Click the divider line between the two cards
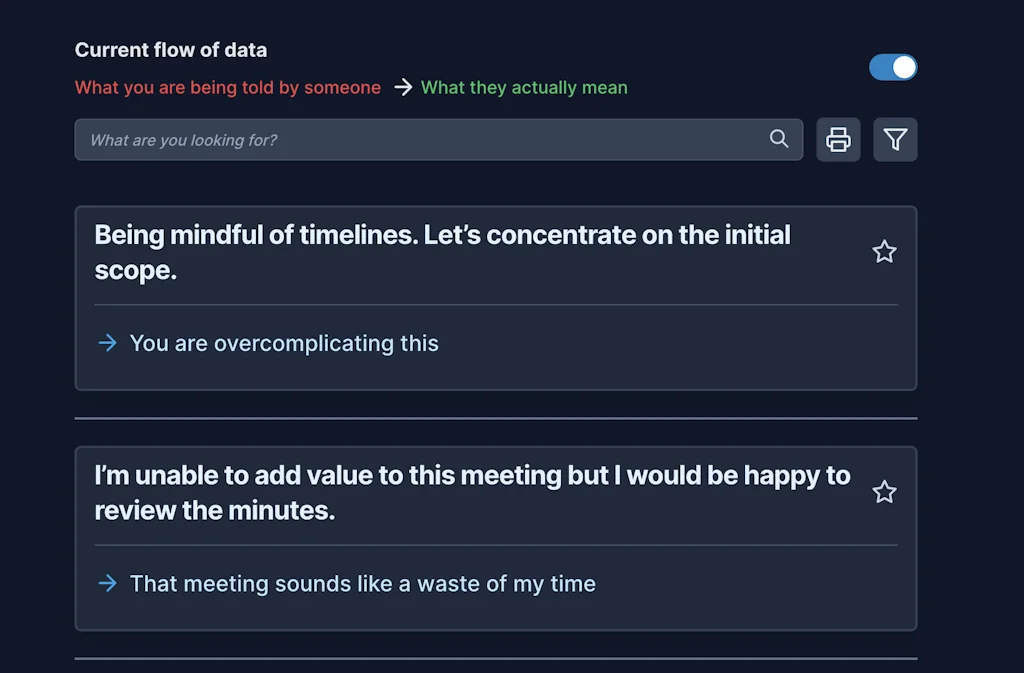 point(496,418)
